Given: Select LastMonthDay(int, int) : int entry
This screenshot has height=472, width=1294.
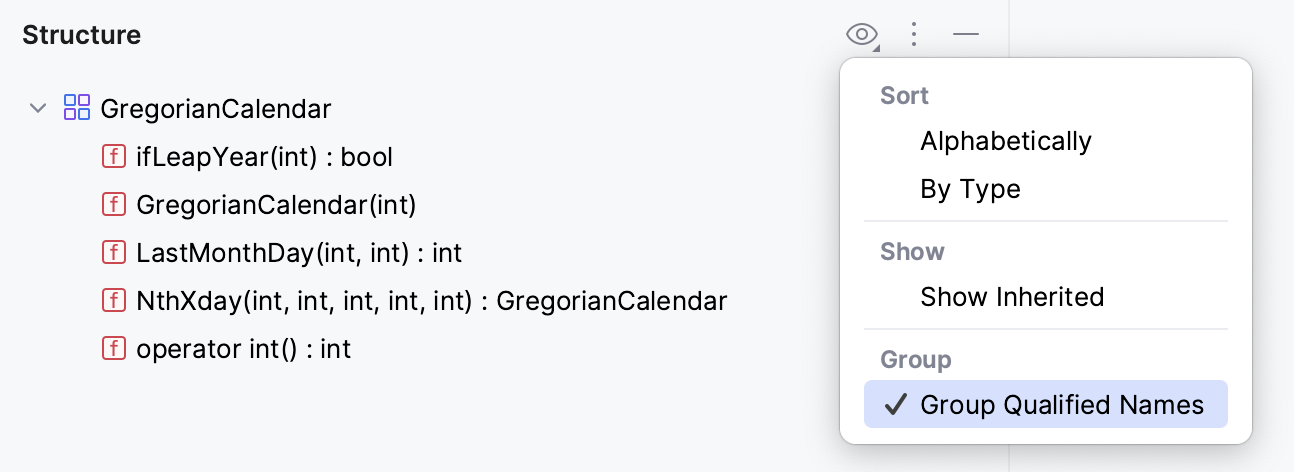Looking at the screenshot, I should click(x=299, y=253).
